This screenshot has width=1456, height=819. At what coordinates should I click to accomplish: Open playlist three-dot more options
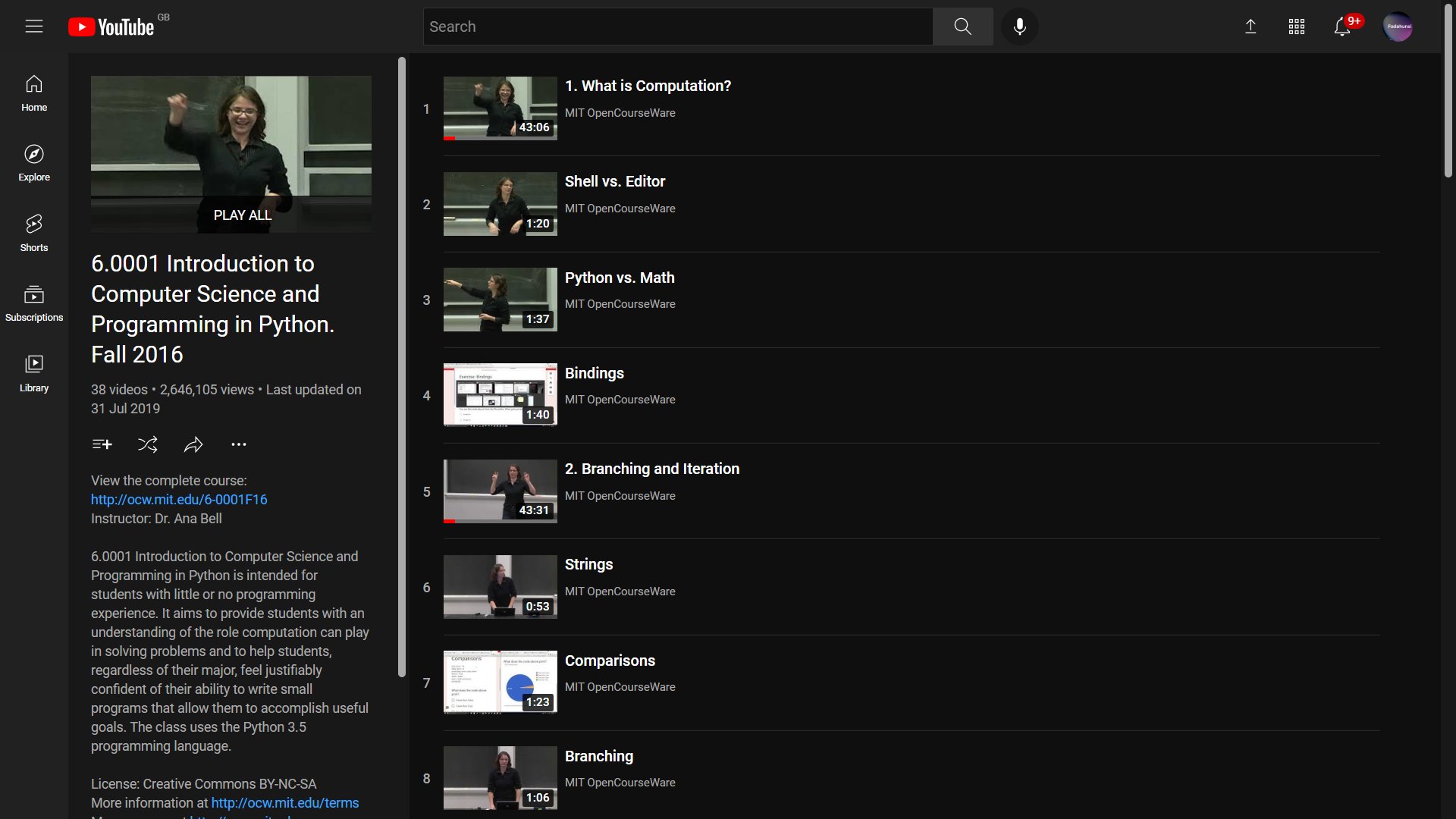click(239, 444)
